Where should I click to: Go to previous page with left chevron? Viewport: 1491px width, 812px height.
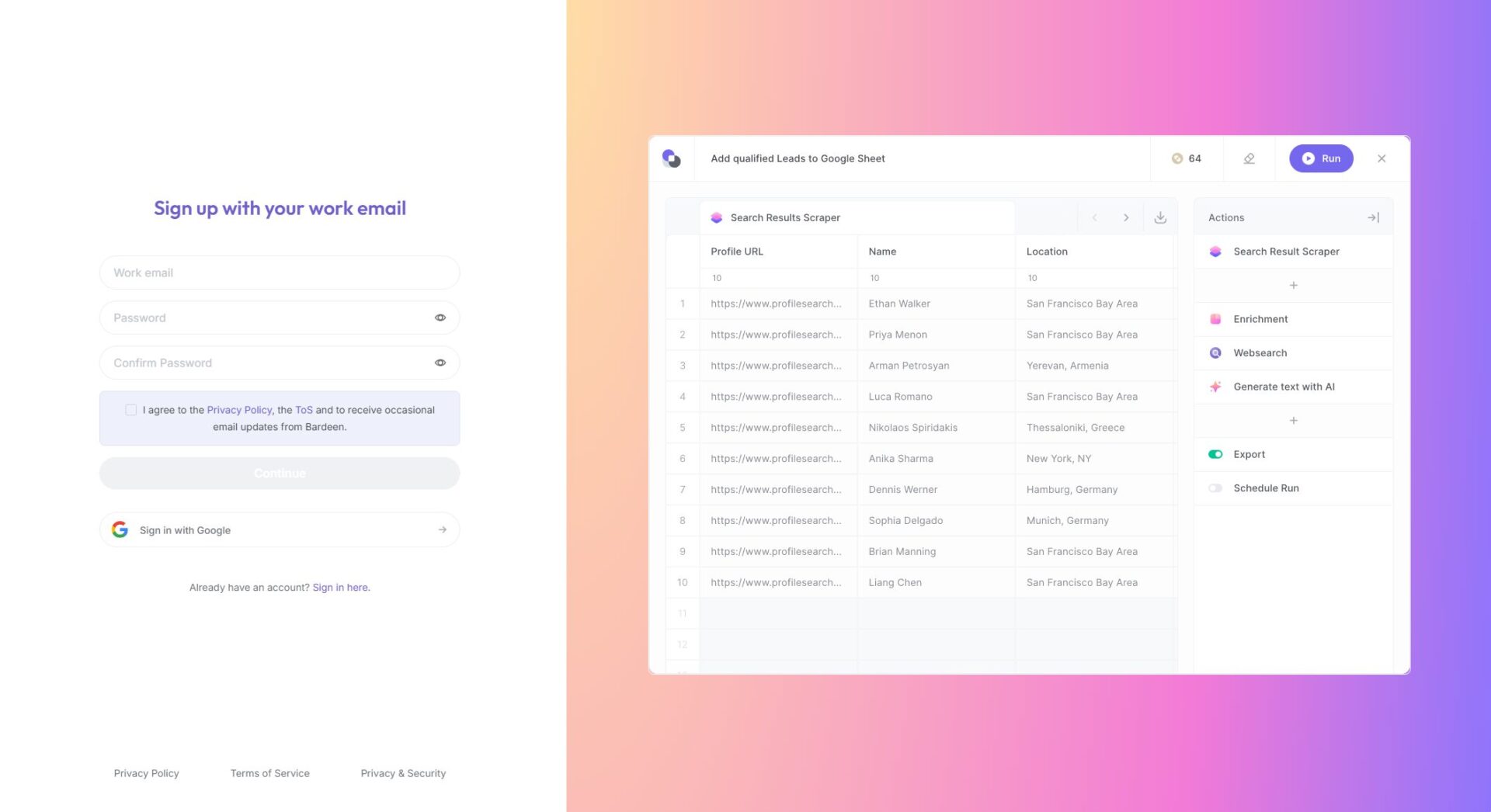1094,217
